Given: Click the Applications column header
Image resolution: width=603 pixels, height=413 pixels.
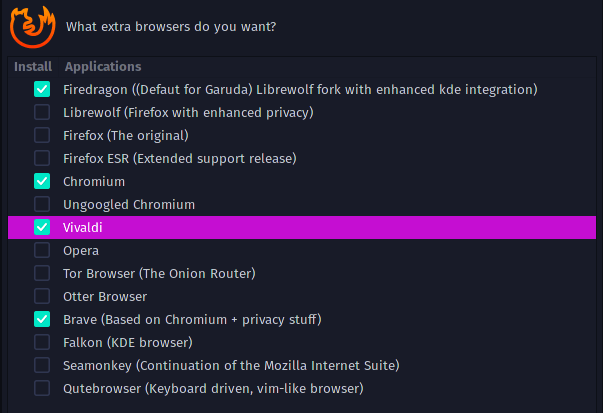Looking at the screenshot, I should pos(103,67).
